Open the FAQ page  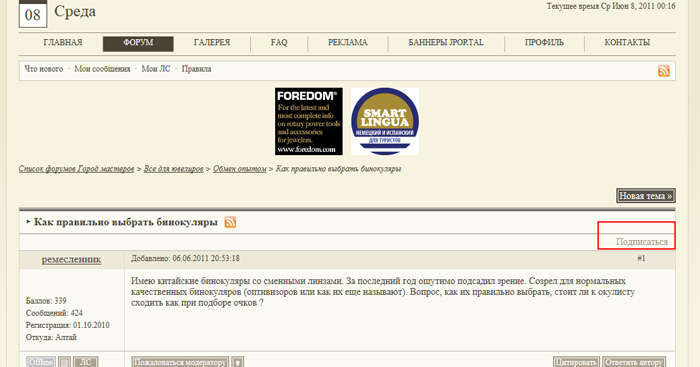coord(279,42)
